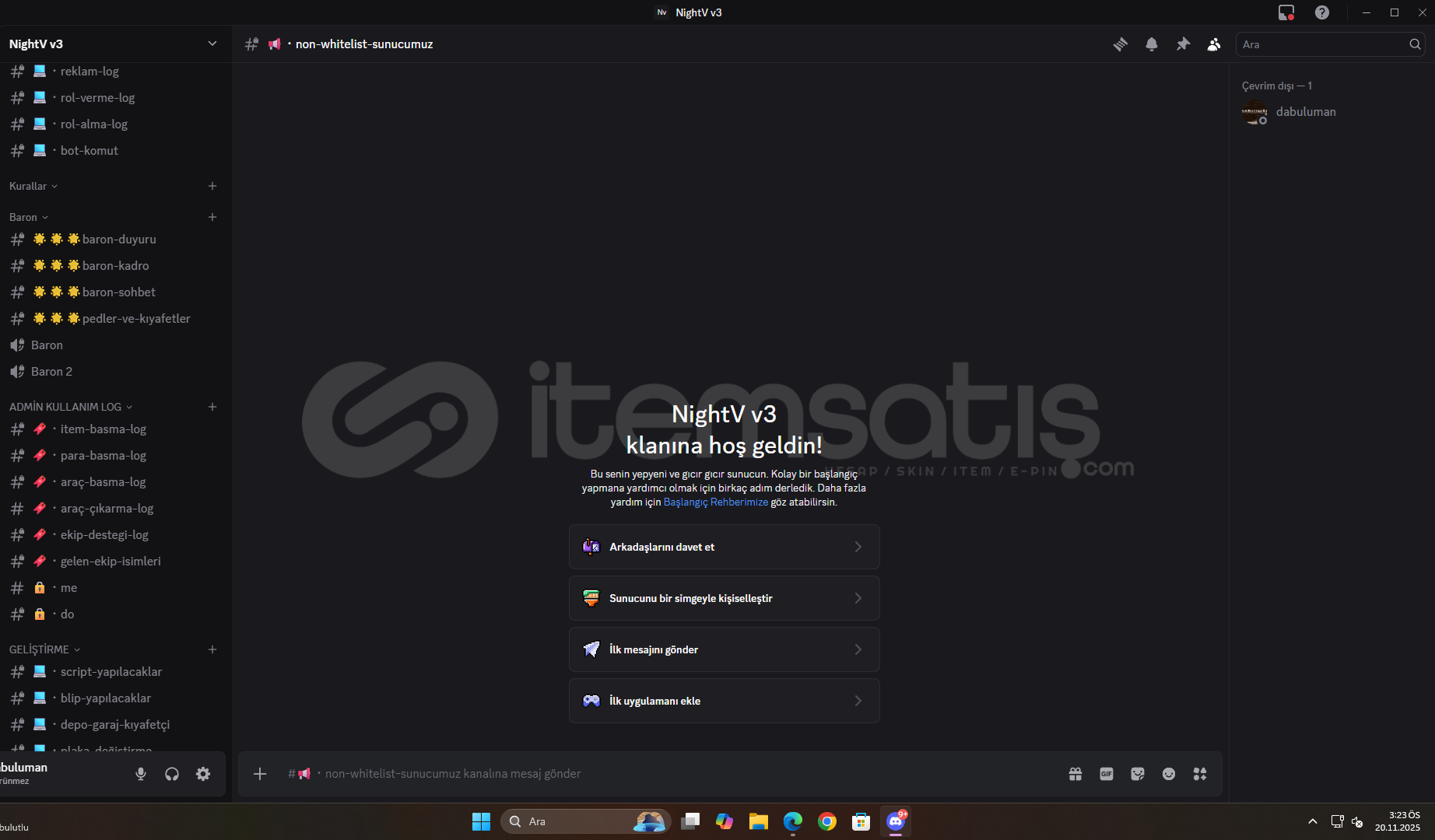Open notification settings bell icon
This screenshot has width=1435, height=840.
coord(1152,44)
